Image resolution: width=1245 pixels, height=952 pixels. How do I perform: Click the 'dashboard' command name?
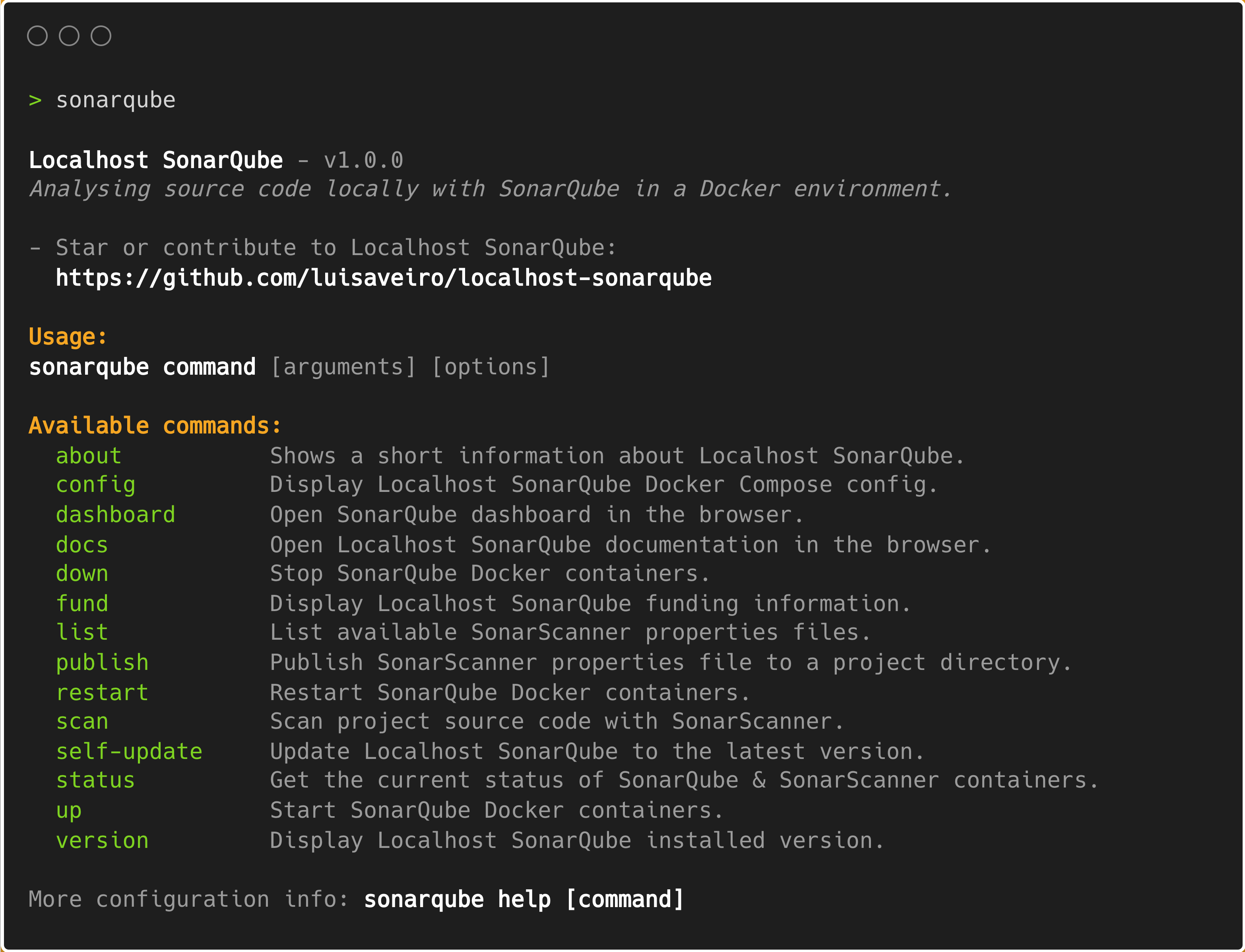tap(116, 515)
